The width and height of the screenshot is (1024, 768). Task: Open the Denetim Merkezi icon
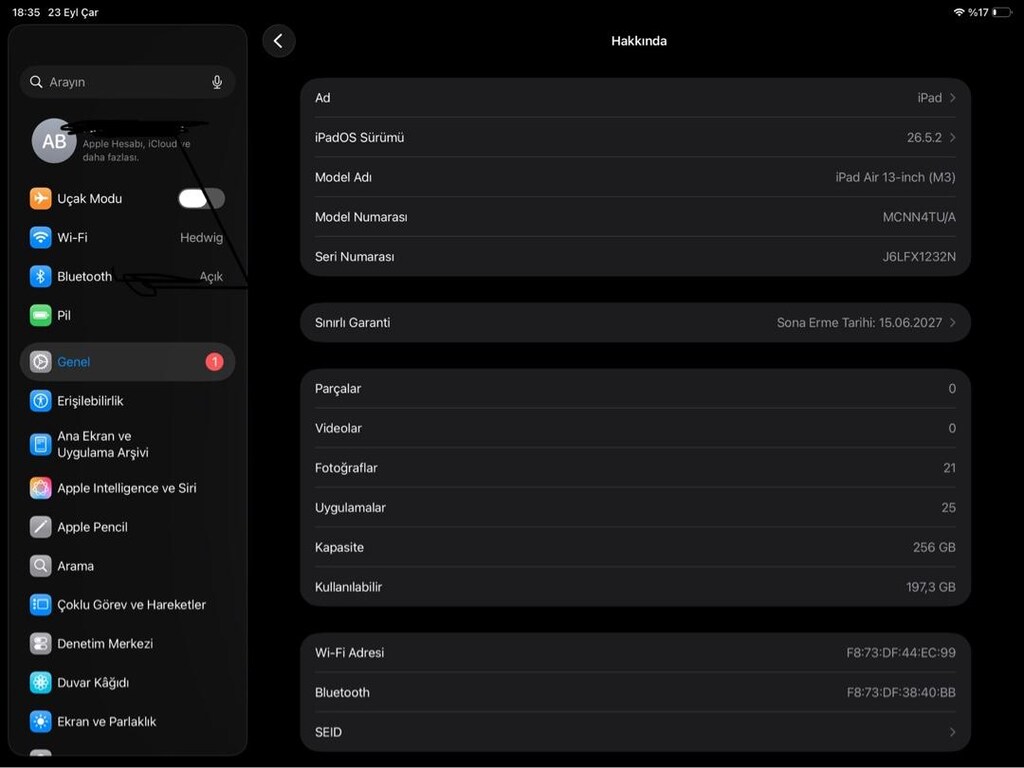point(40,644)
